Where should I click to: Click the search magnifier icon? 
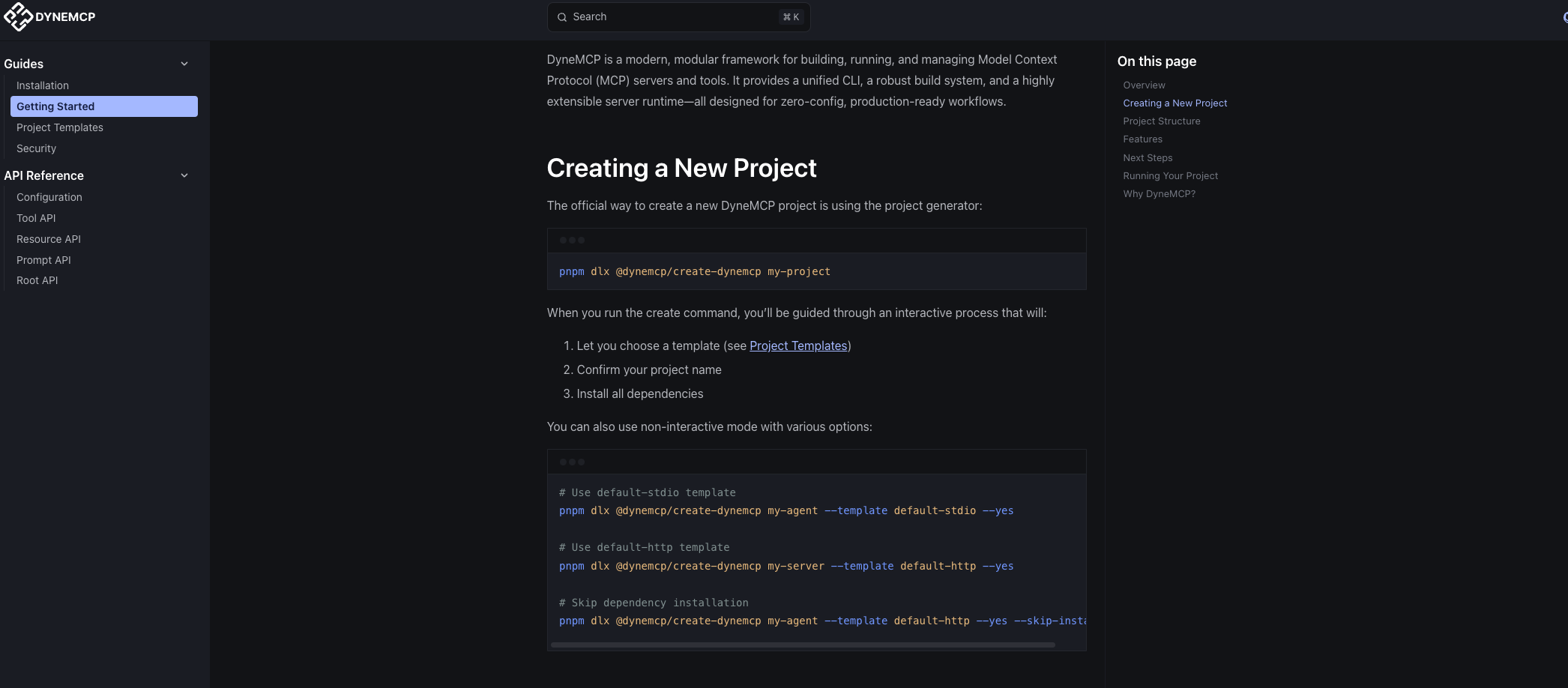562,17
